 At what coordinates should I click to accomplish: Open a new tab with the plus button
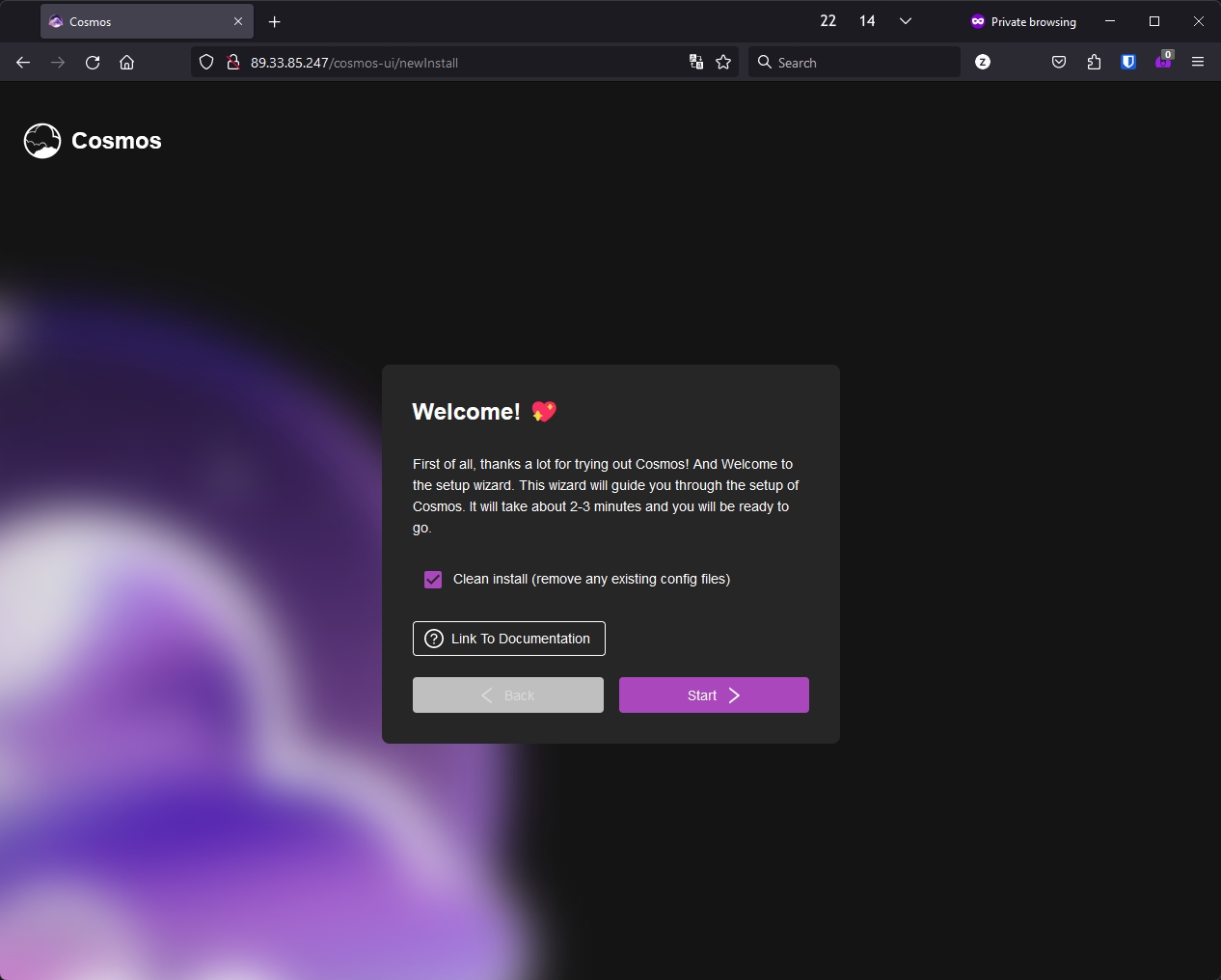click(x=274, y=21)
